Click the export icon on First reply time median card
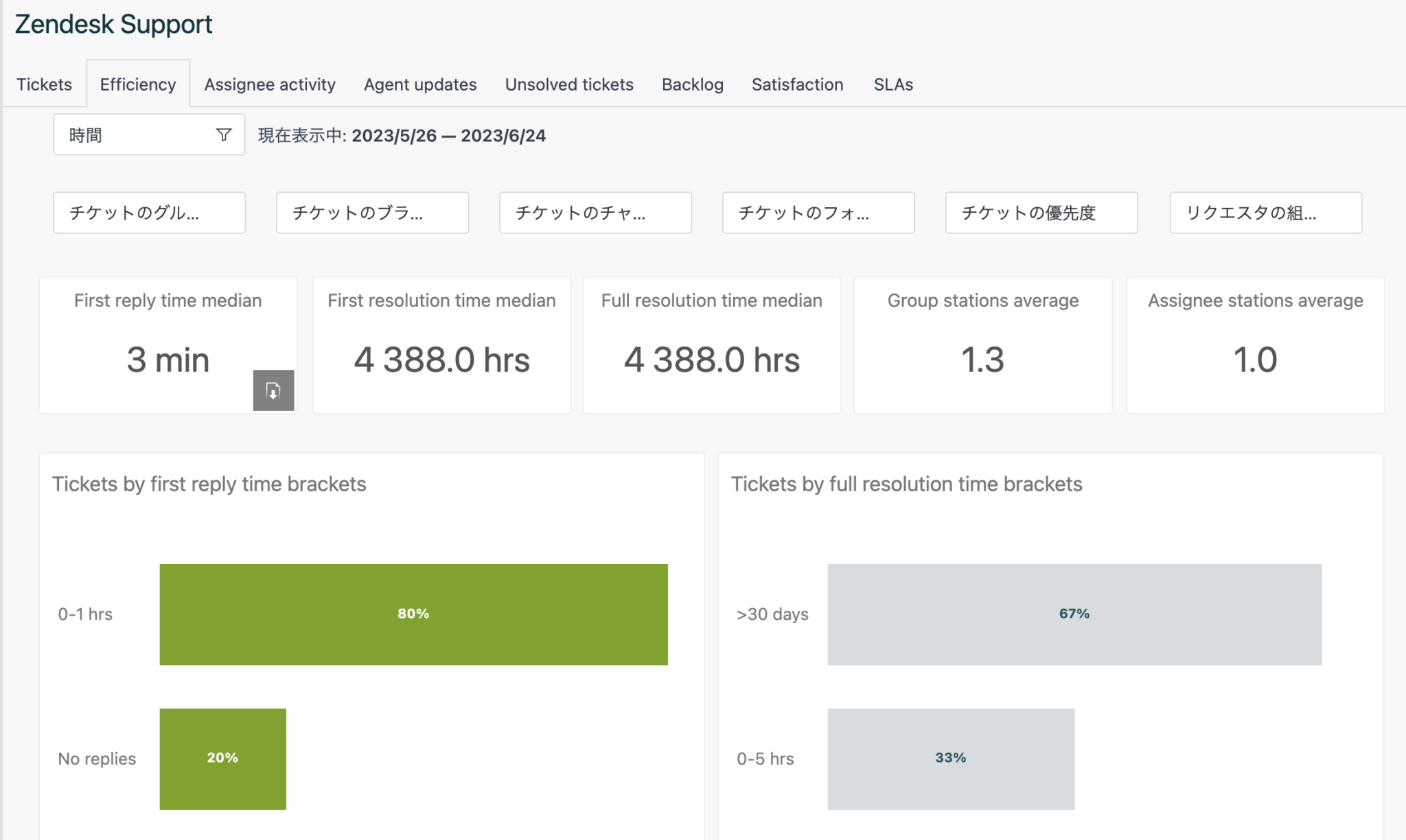Screen dimensions: 1406x840 [273, 390]
